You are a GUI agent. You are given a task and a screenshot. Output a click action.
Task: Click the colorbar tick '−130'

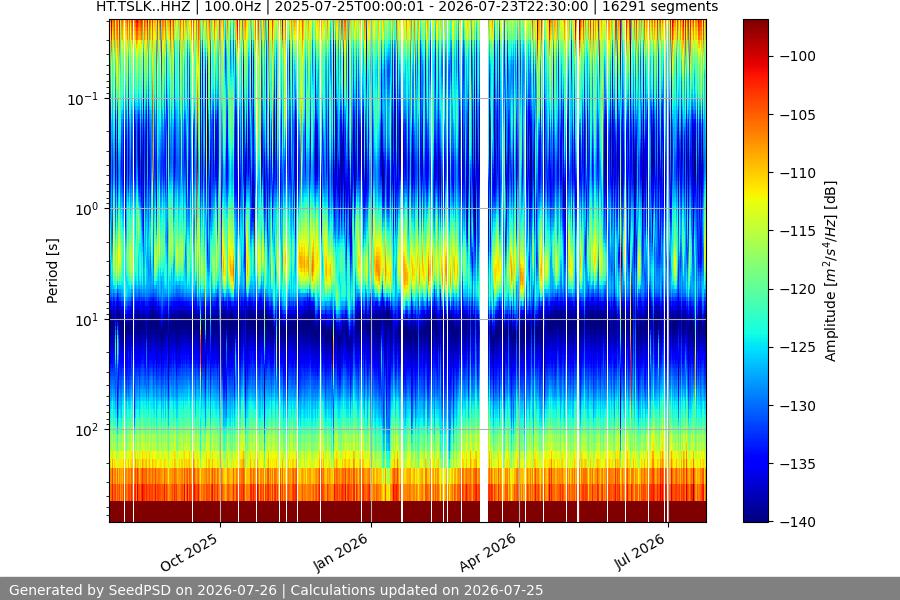pos(798,406)
